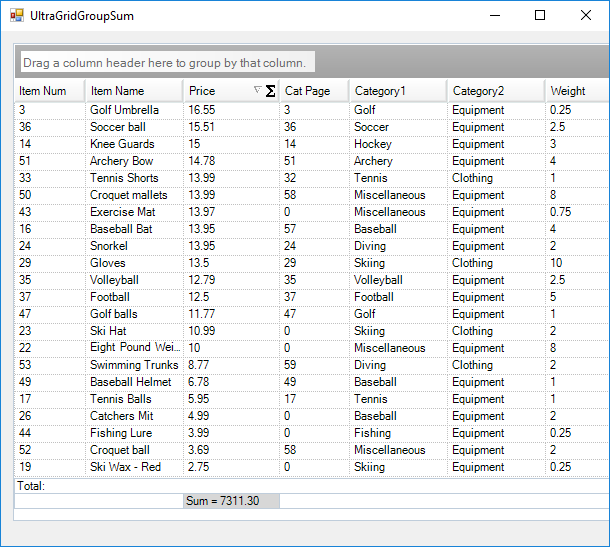Click the summation sigma icon in Price header

pyautogui.click(x=270, y=91)
